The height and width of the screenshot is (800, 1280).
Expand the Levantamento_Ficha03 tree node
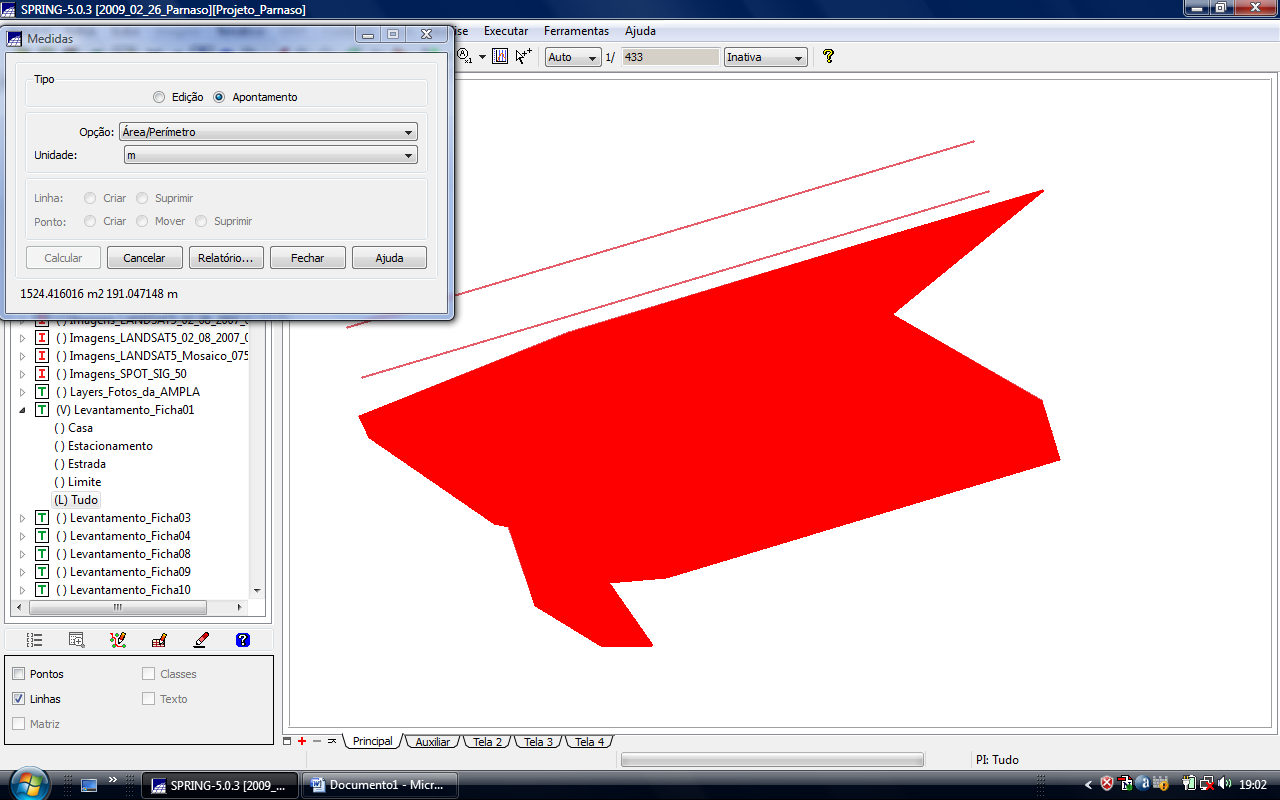[23, 518]
